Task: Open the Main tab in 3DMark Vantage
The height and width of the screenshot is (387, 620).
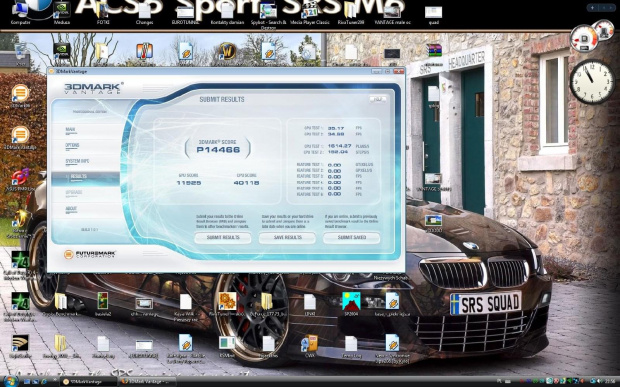Action: click(x=70, y=129)
